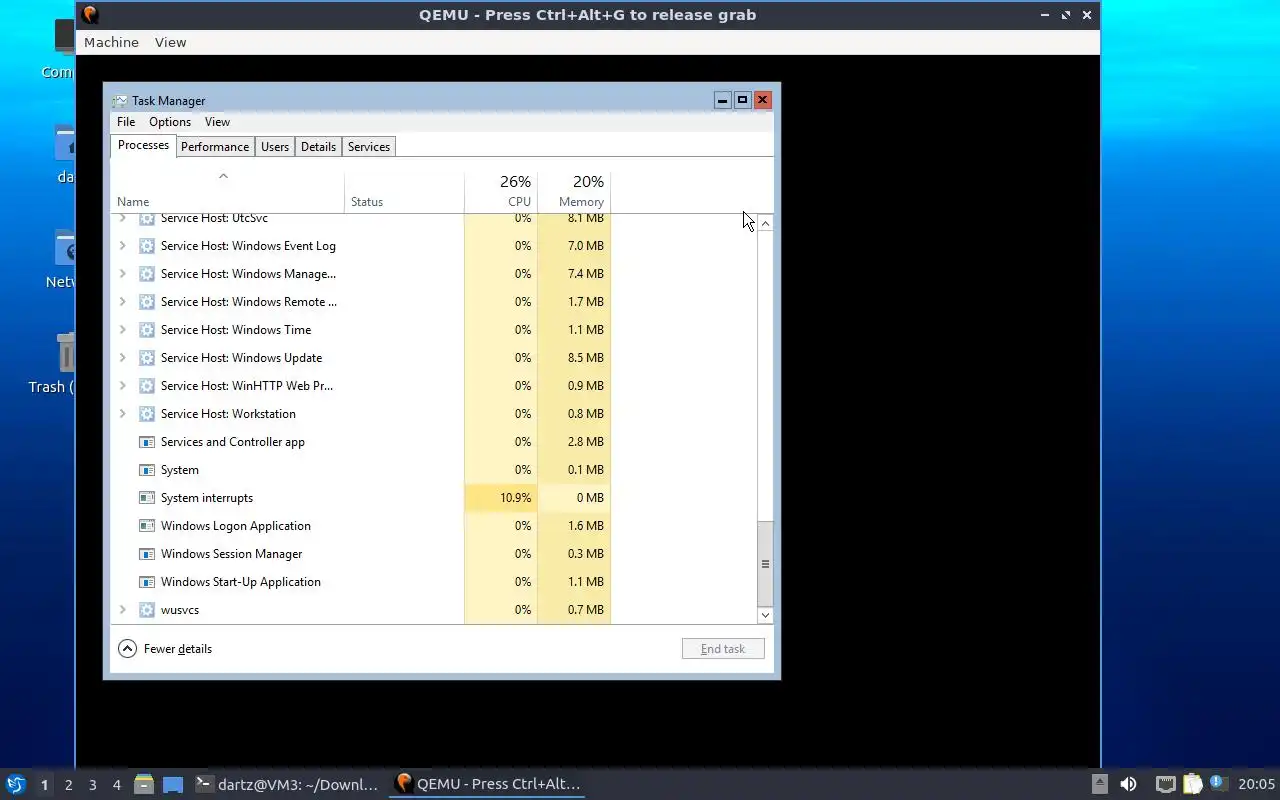Click gear icon of Service Host: Windows Remote
The width and height of the screenshot is (1280, 800).
[x=147, y=302]
